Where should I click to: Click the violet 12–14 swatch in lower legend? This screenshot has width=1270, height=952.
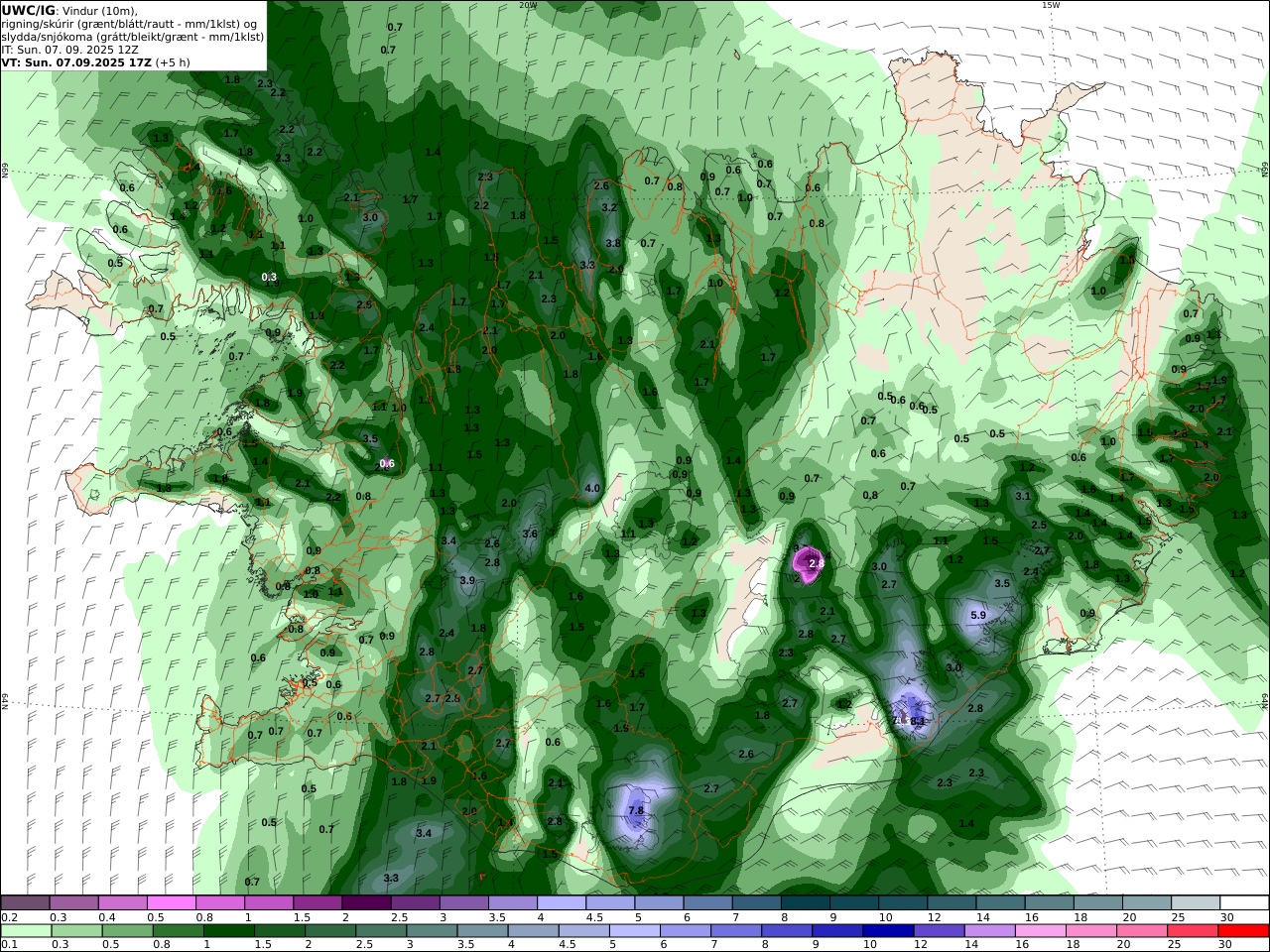pyautogui.click(x=938, y=930)
